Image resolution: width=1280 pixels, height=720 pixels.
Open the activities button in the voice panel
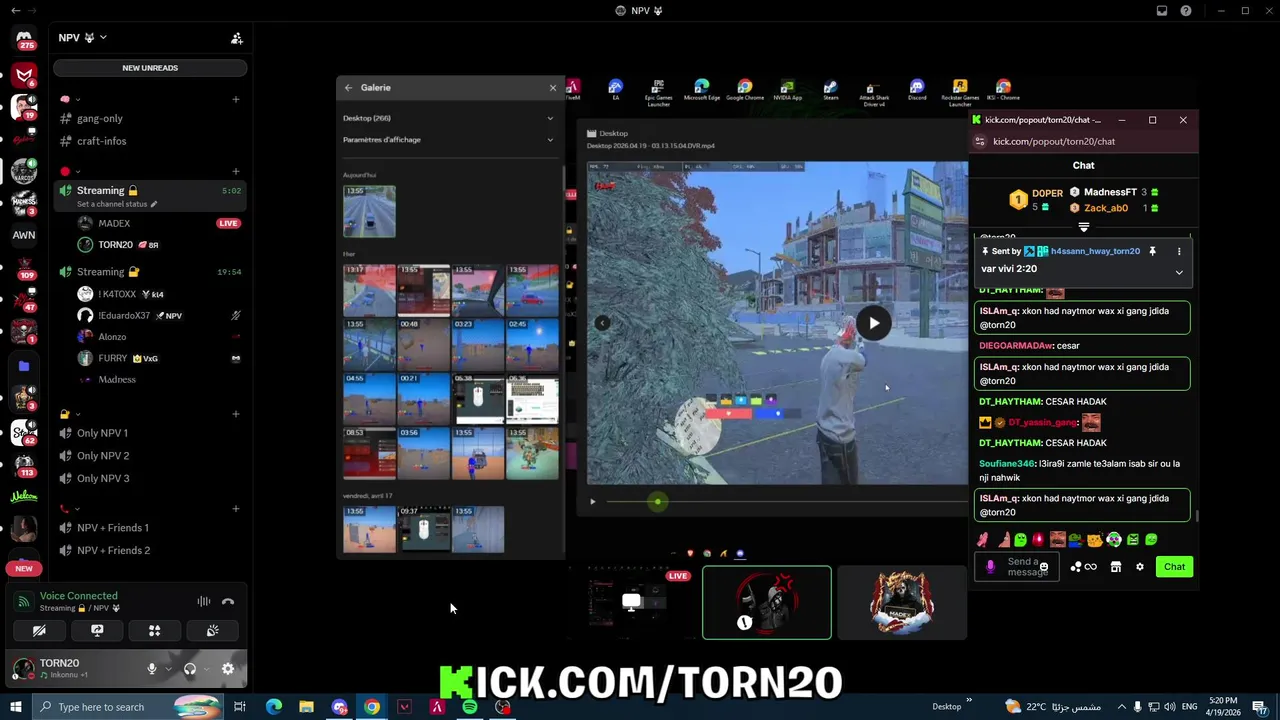pyautogui.click(x=155, y=631)
